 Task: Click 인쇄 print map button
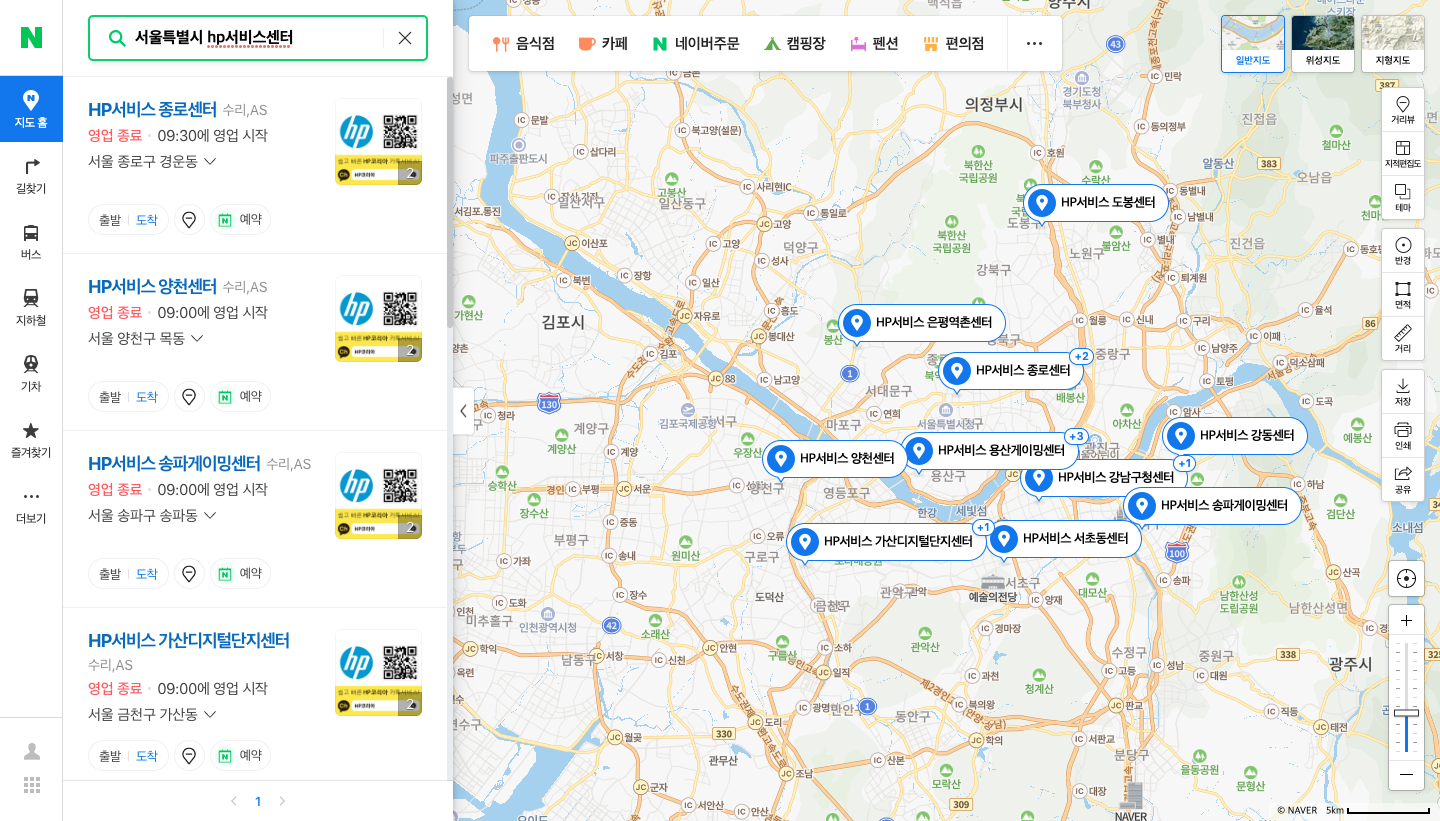1403,436
